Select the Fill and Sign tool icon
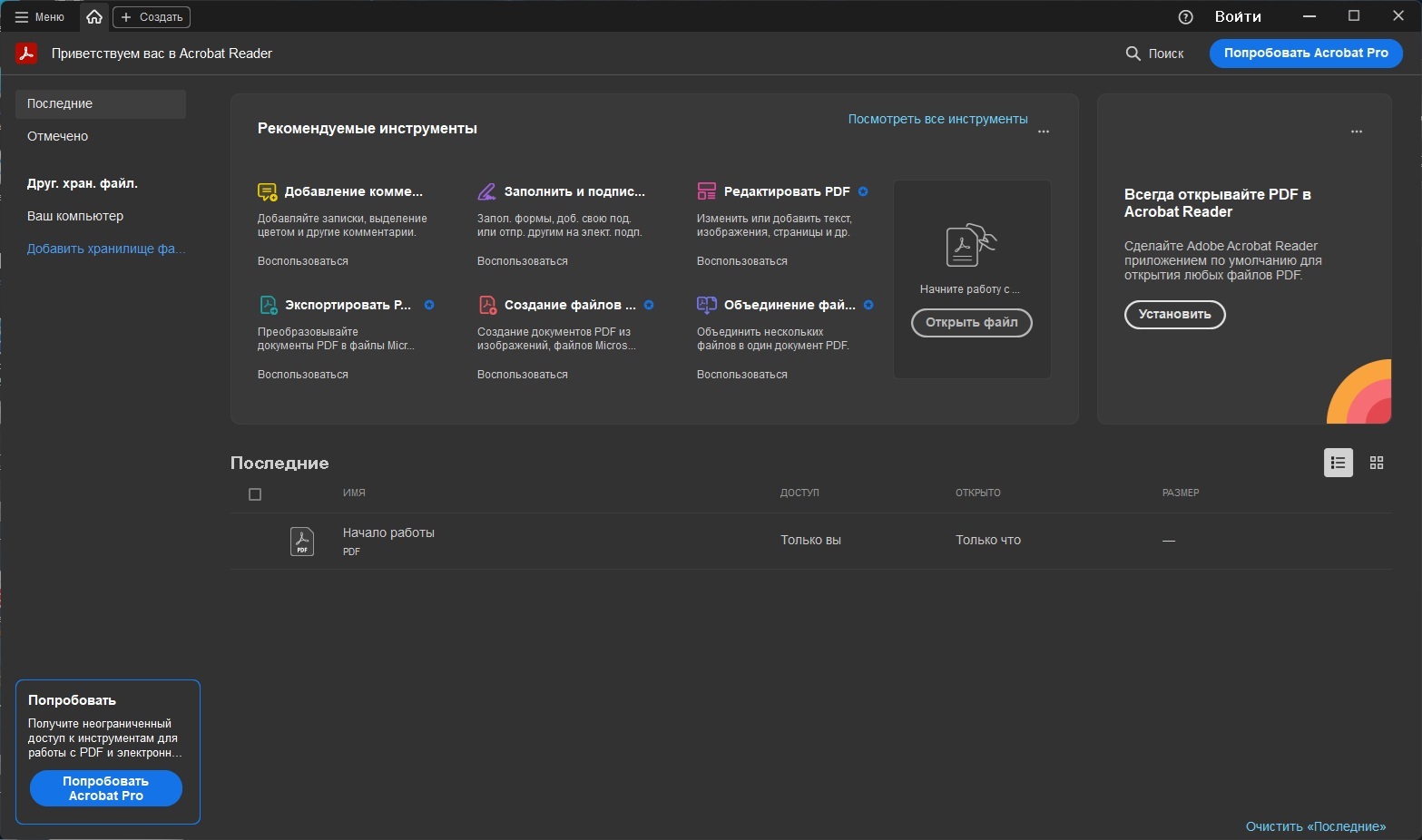This screenshot has width=1422, height=840. [487, 191]
